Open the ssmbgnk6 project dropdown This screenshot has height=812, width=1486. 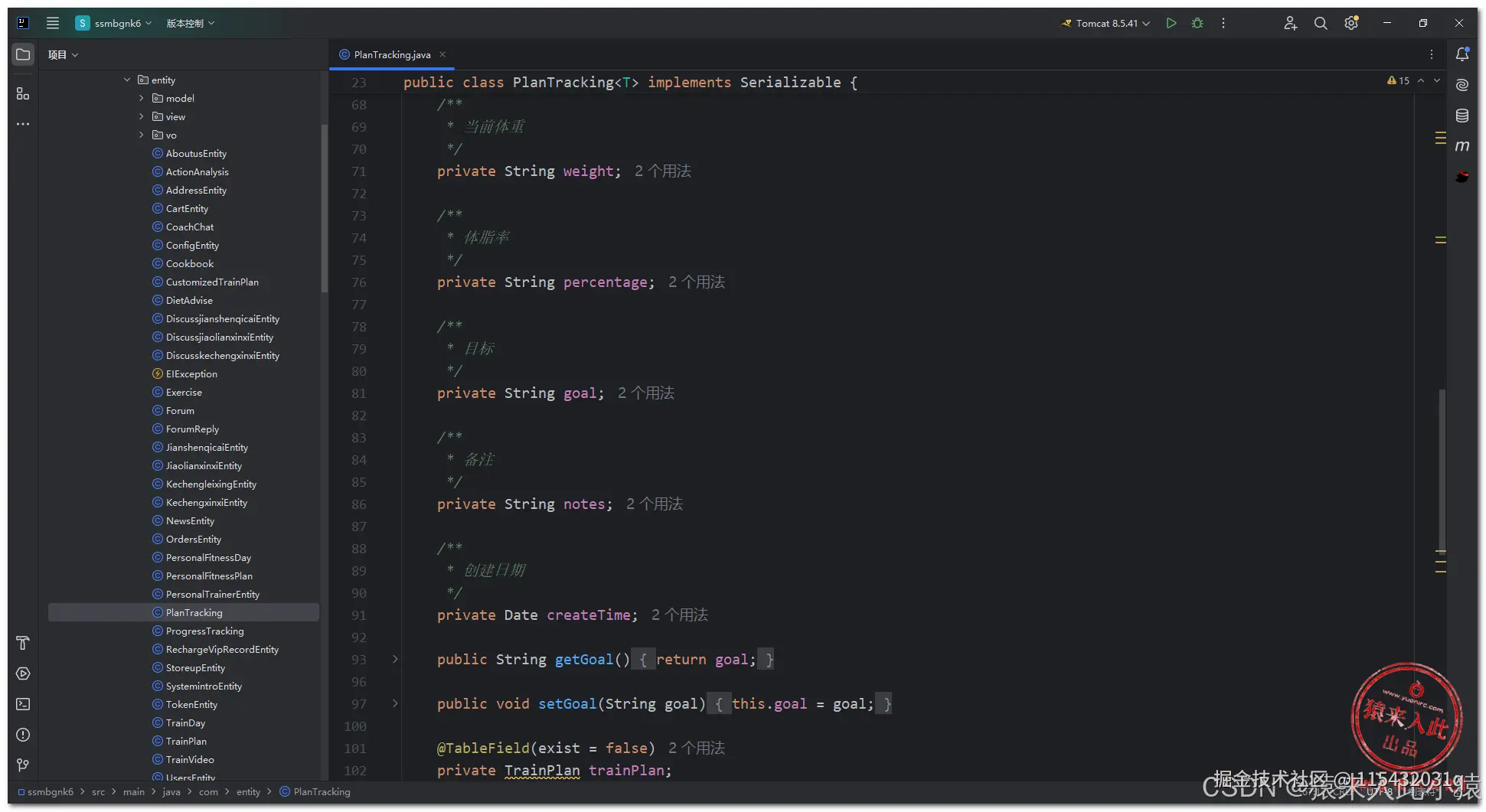tap(114, 23)
